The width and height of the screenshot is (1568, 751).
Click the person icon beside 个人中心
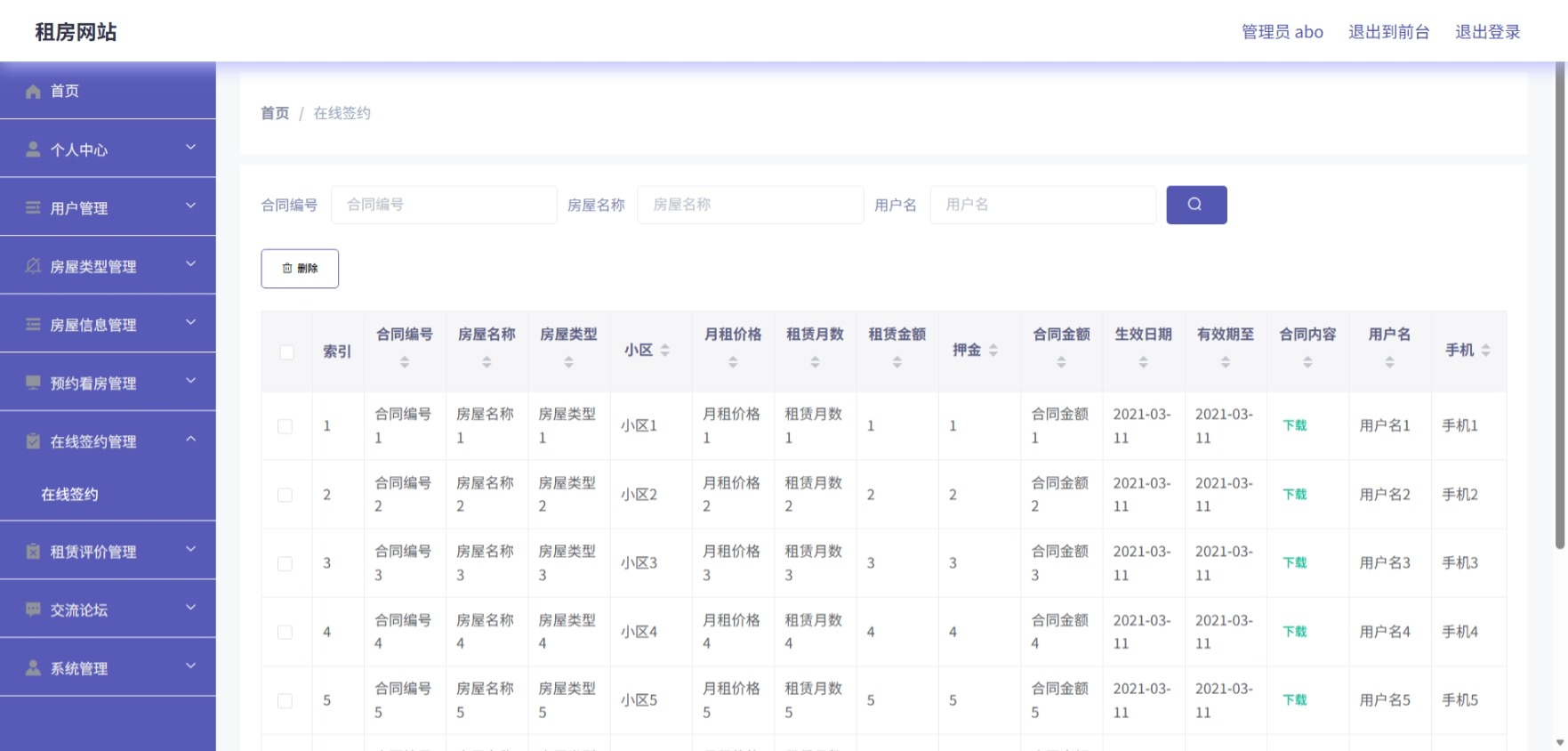tap(33, 149)
